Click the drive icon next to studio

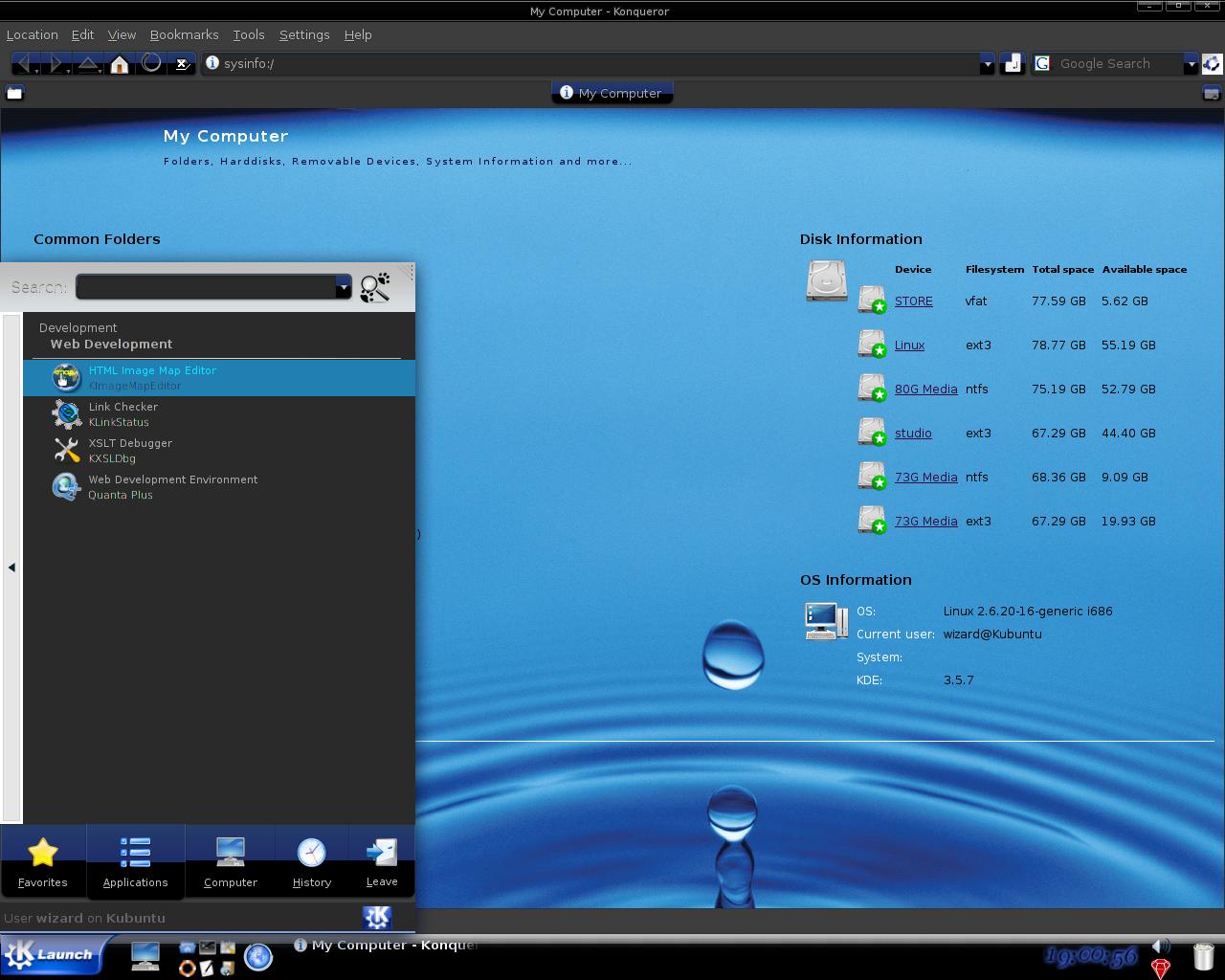tap(872, 432)
